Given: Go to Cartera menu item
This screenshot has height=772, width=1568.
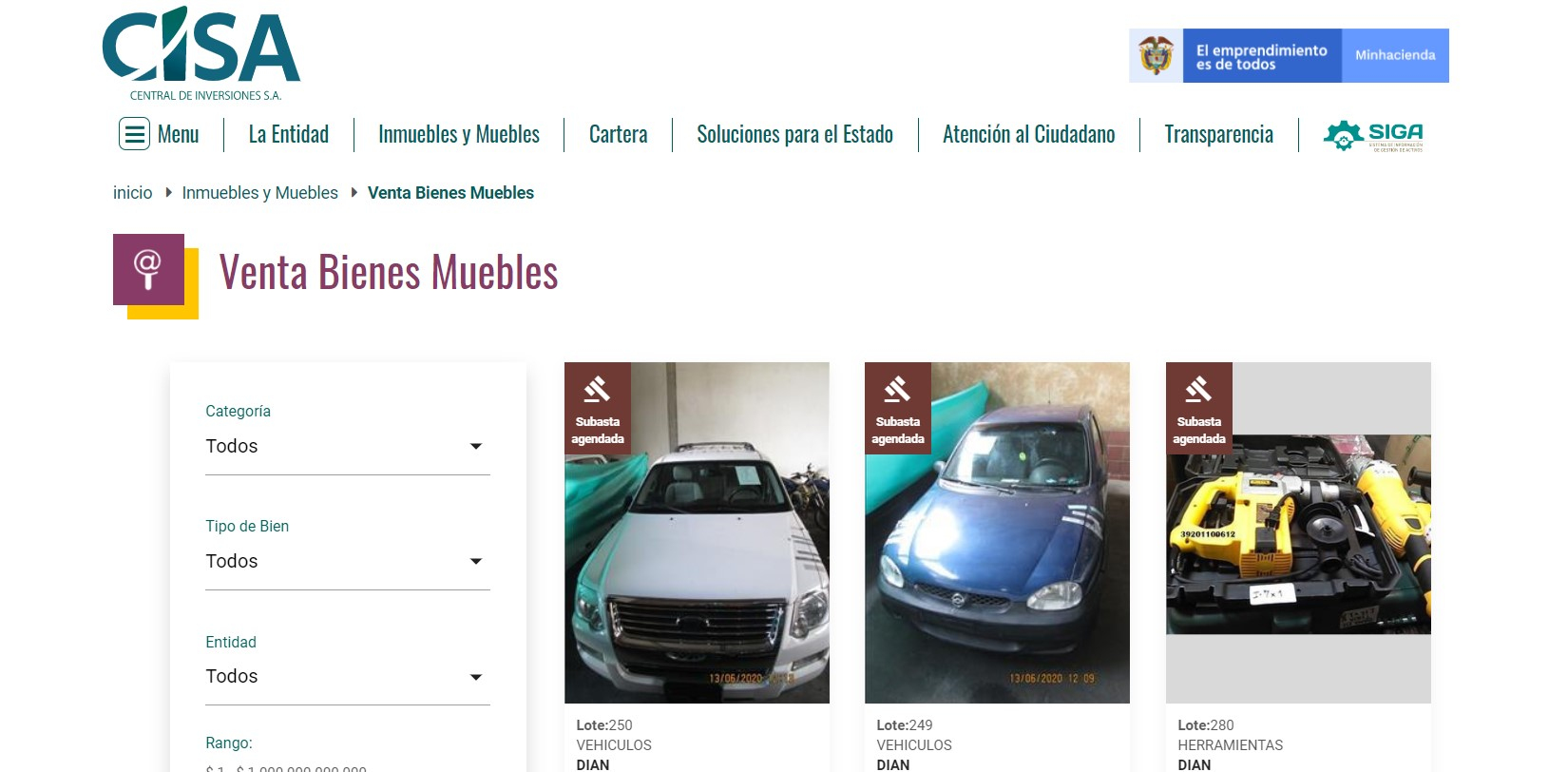Looking at the screenshot, I should 619,134.
